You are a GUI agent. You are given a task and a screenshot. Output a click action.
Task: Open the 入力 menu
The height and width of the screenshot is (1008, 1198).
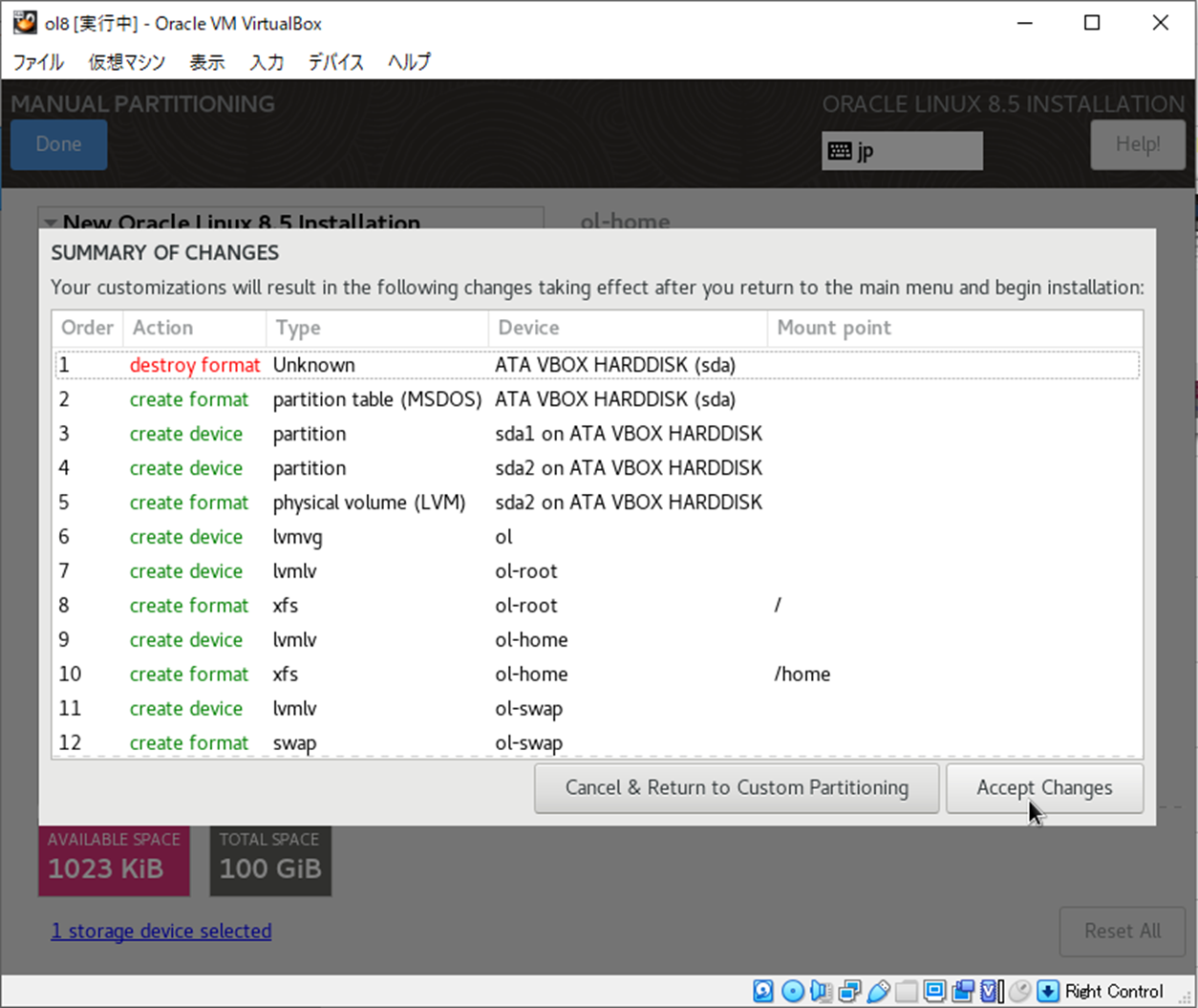(267, 62)
